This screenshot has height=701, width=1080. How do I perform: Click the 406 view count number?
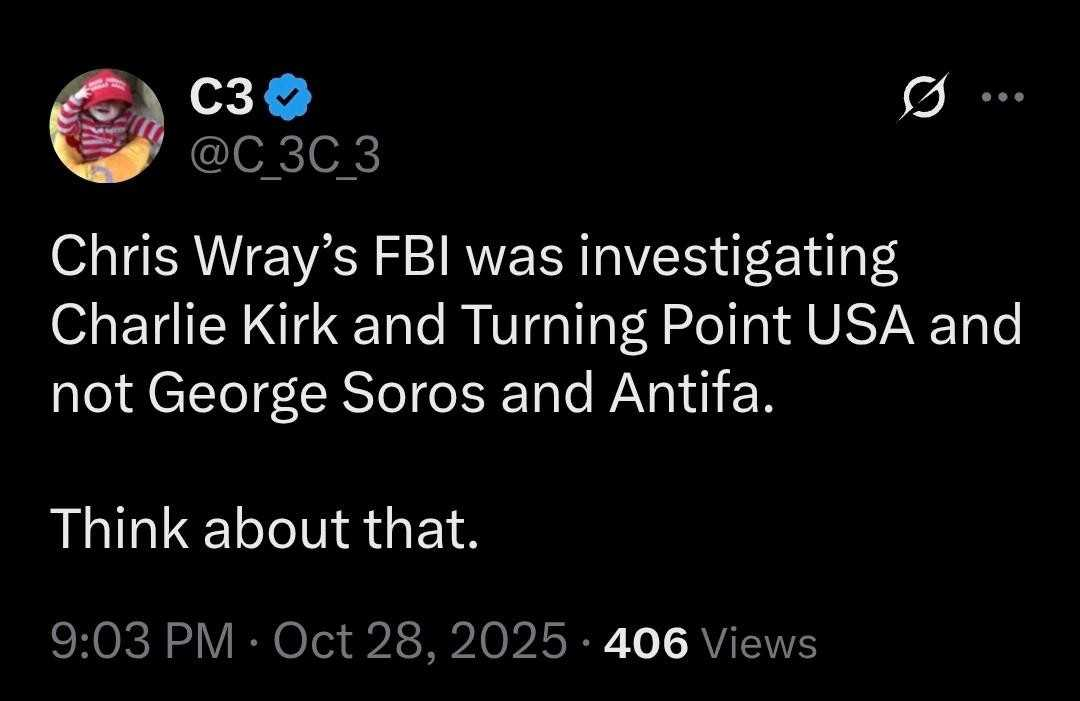pos(646,643)
